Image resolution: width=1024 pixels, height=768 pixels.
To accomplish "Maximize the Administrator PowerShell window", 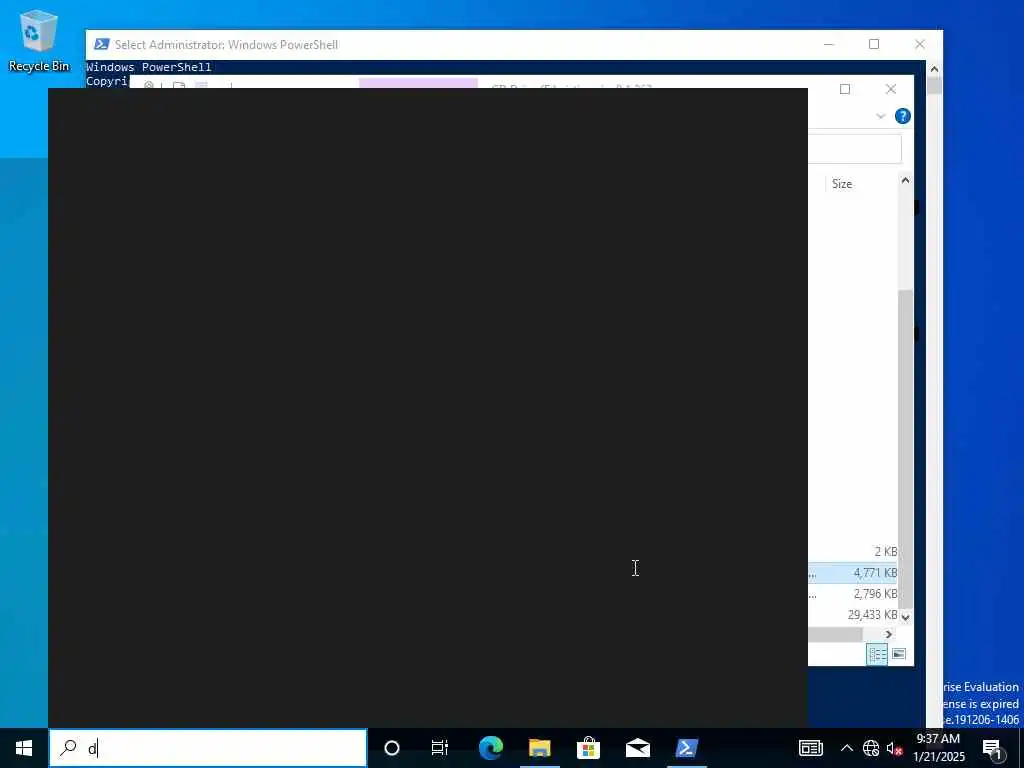I will 874,44.
